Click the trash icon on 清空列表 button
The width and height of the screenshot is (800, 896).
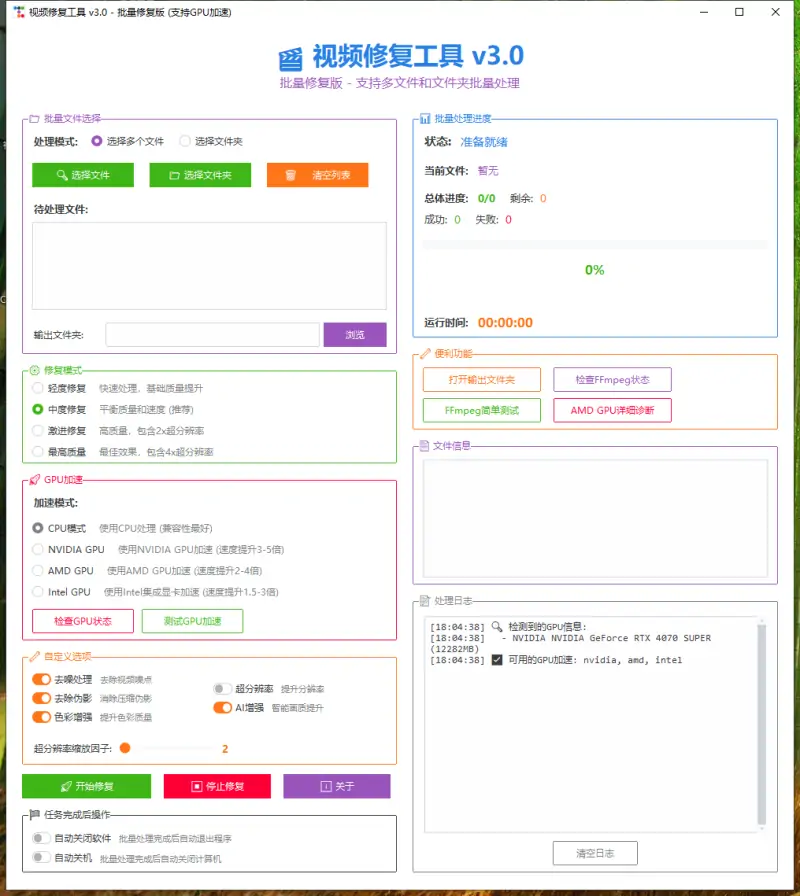click(x=289, y=174)
